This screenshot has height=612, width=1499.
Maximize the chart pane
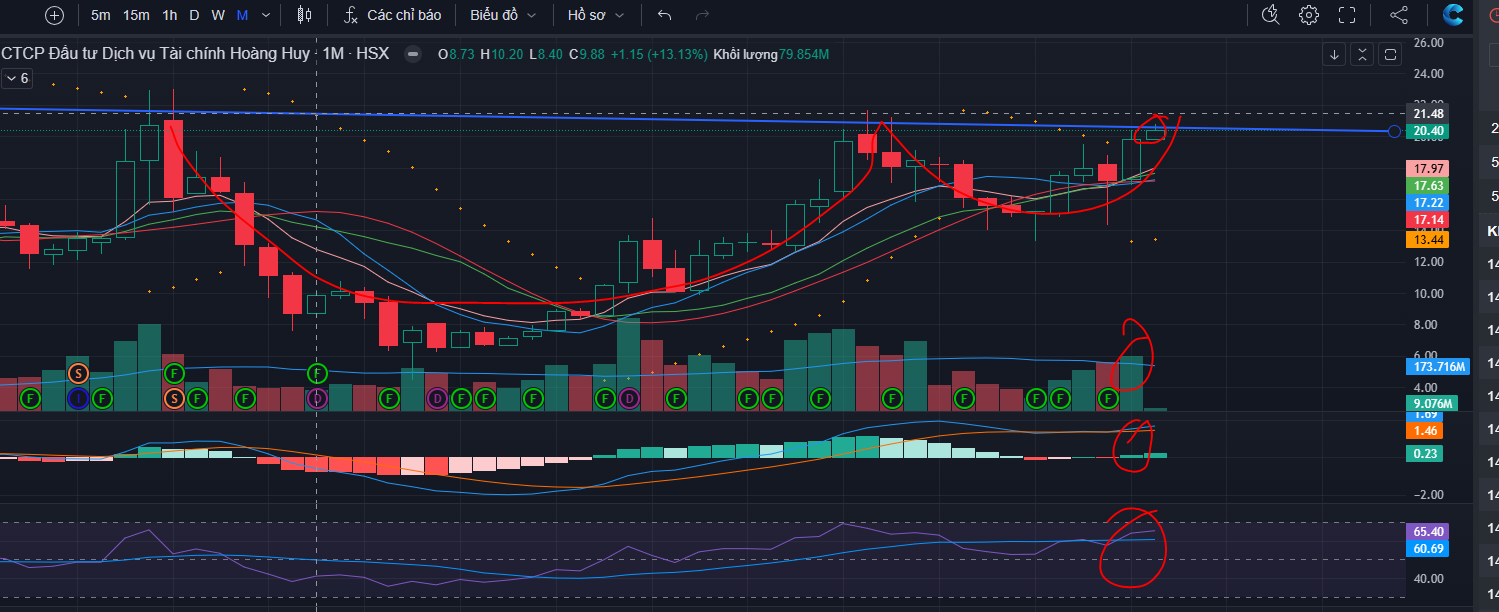1390,55
